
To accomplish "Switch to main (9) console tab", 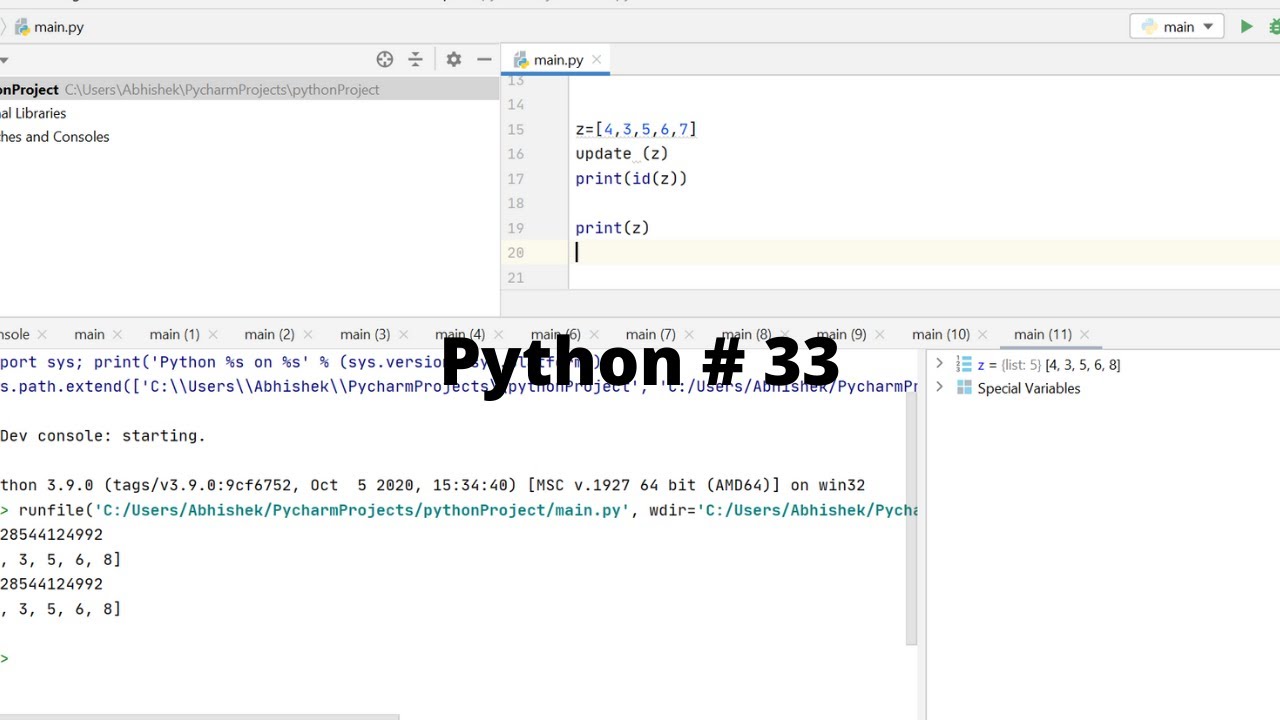I will click(x=841, y=334).
